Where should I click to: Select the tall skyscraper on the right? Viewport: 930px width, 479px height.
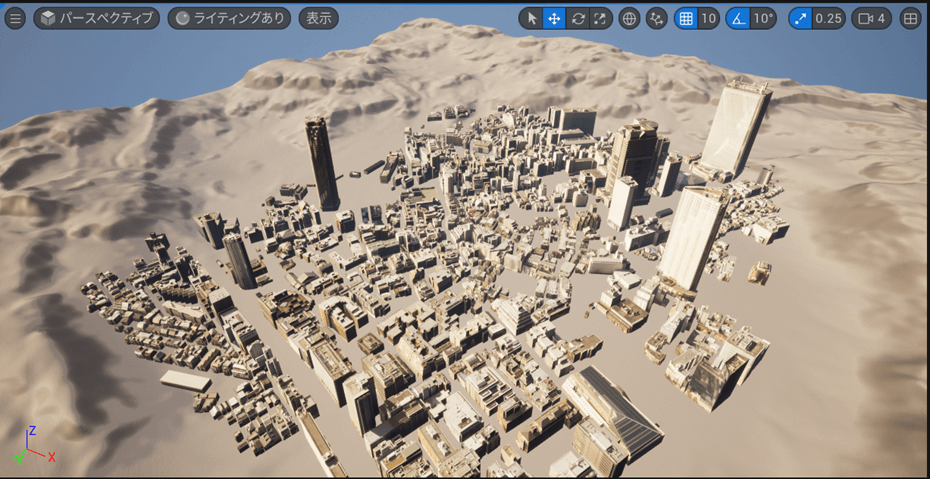click(736, 128)
